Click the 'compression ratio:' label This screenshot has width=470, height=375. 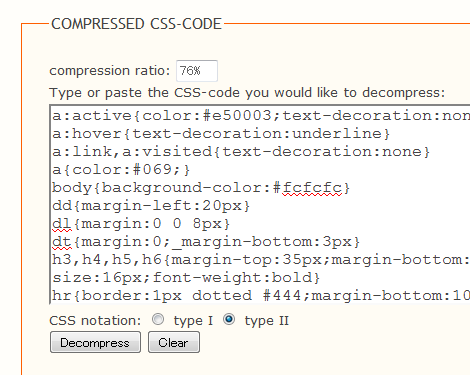(110, 71)
